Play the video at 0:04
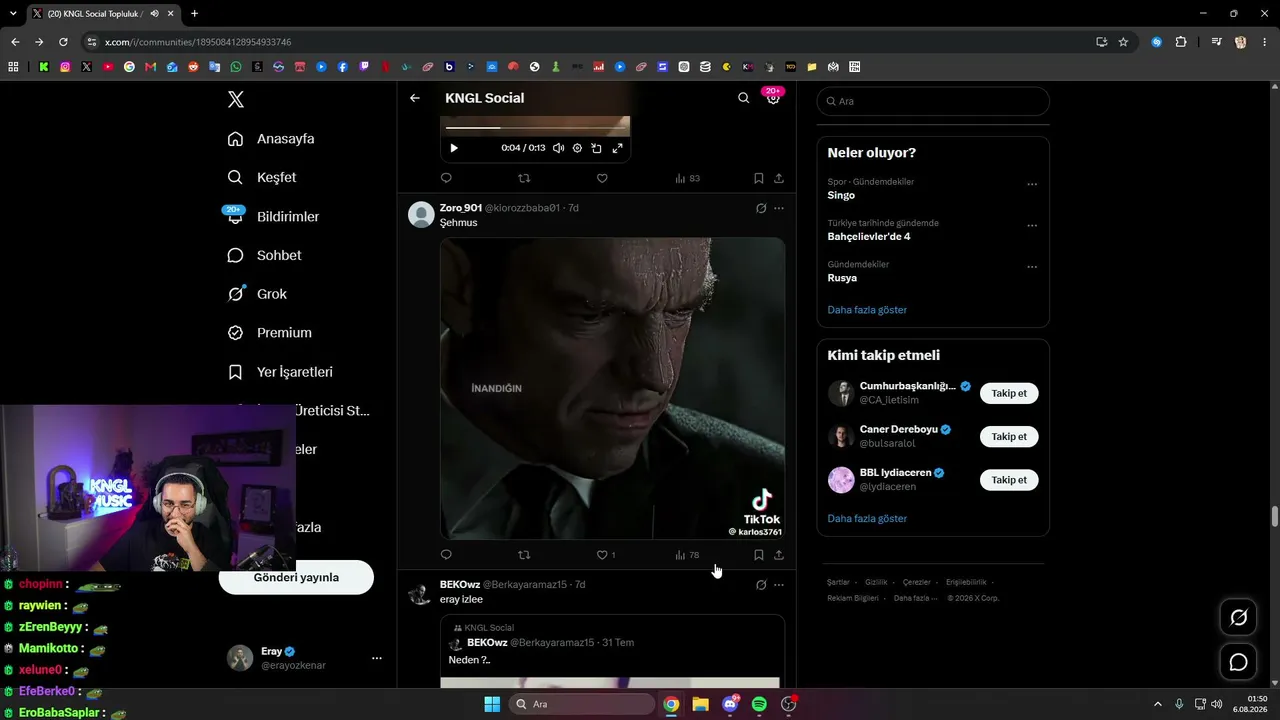The image size is (1280, 720). coord(454,148)
